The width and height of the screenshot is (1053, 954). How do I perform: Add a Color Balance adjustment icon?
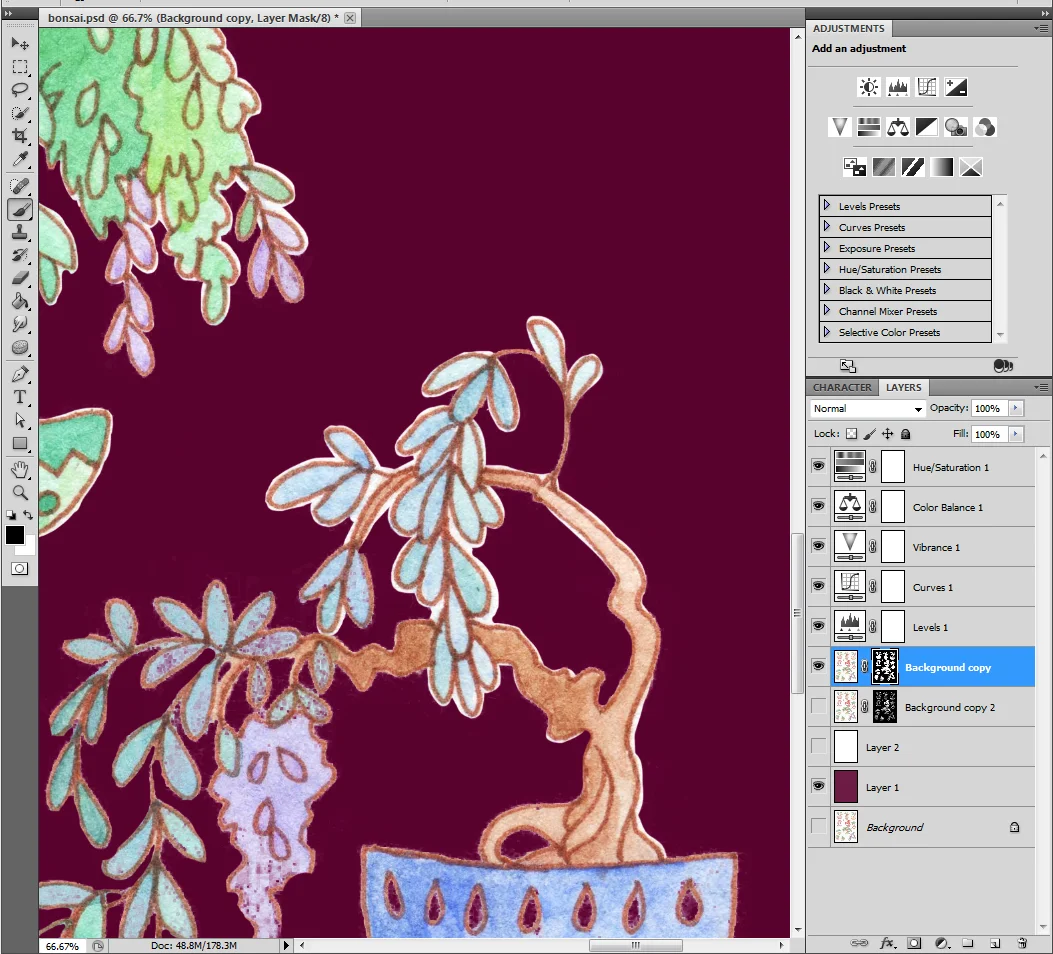pos(898,127)
